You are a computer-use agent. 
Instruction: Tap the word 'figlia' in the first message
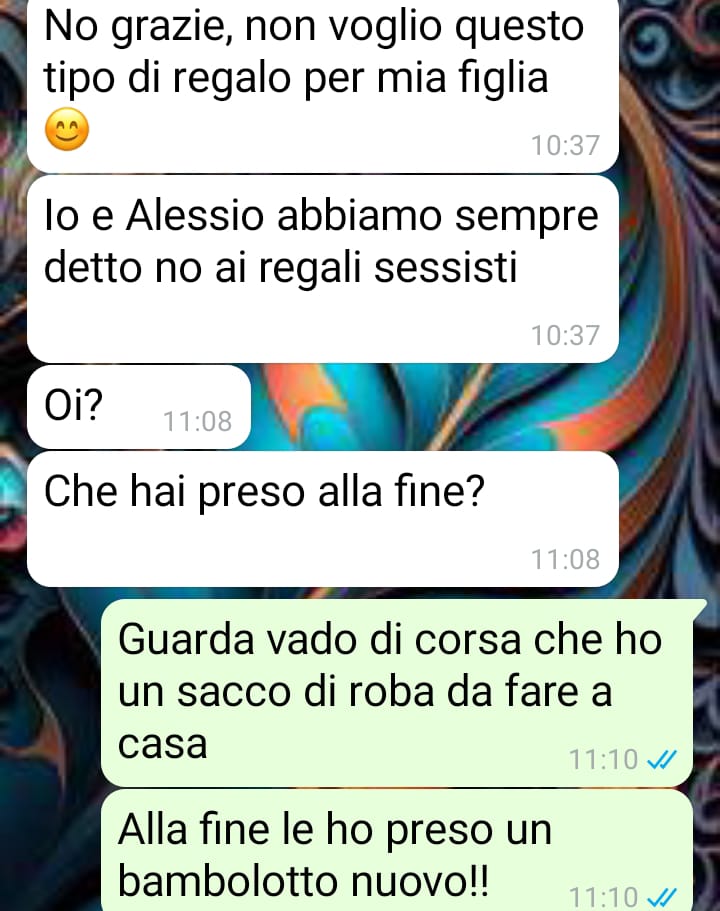[503, 78]
